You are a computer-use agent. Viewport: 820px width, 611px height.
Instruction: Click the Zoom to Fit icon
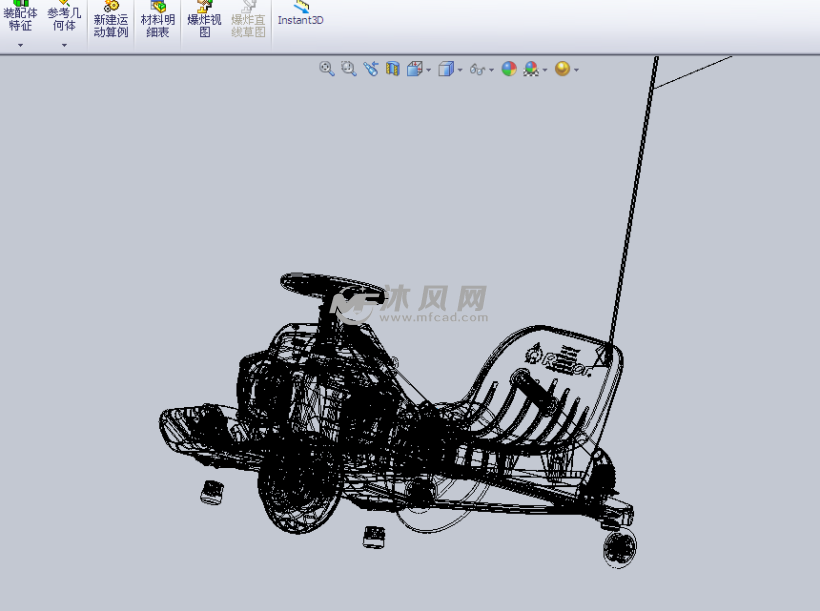[326, 69]
